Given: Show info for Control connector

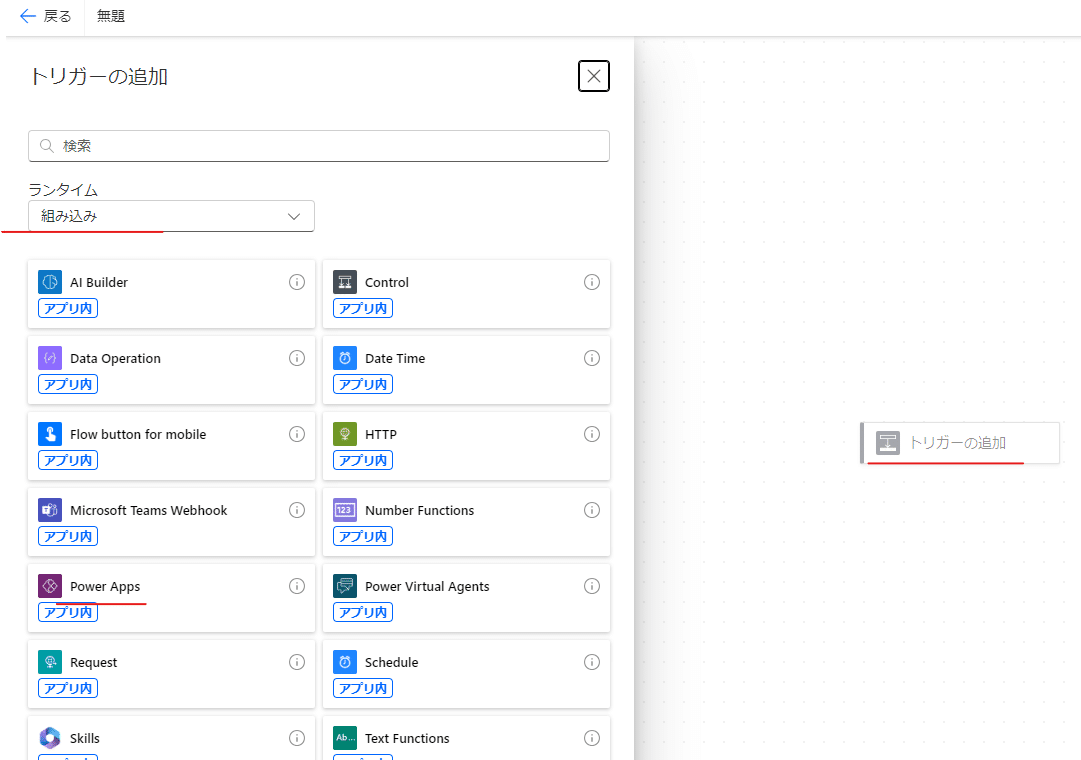Looking at the screenshot, I should tap(592, 282).
